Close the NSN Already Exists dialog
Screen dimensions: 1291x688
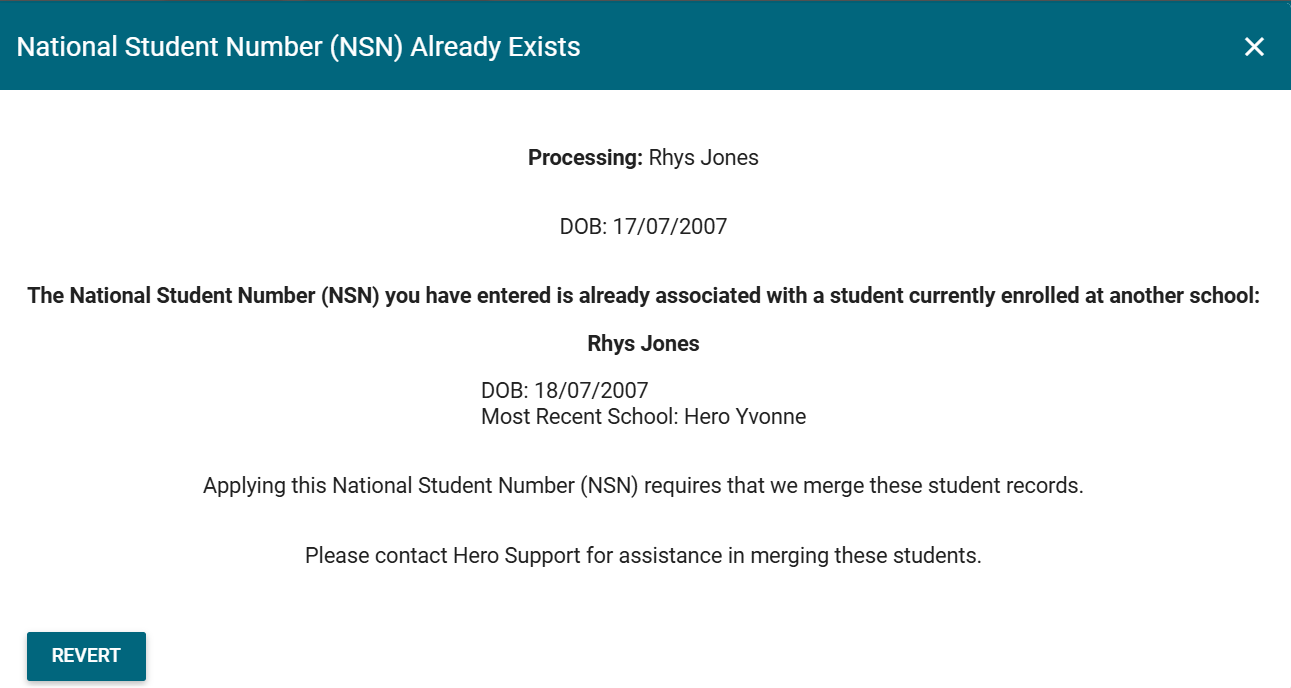(x=1254, y=46)
